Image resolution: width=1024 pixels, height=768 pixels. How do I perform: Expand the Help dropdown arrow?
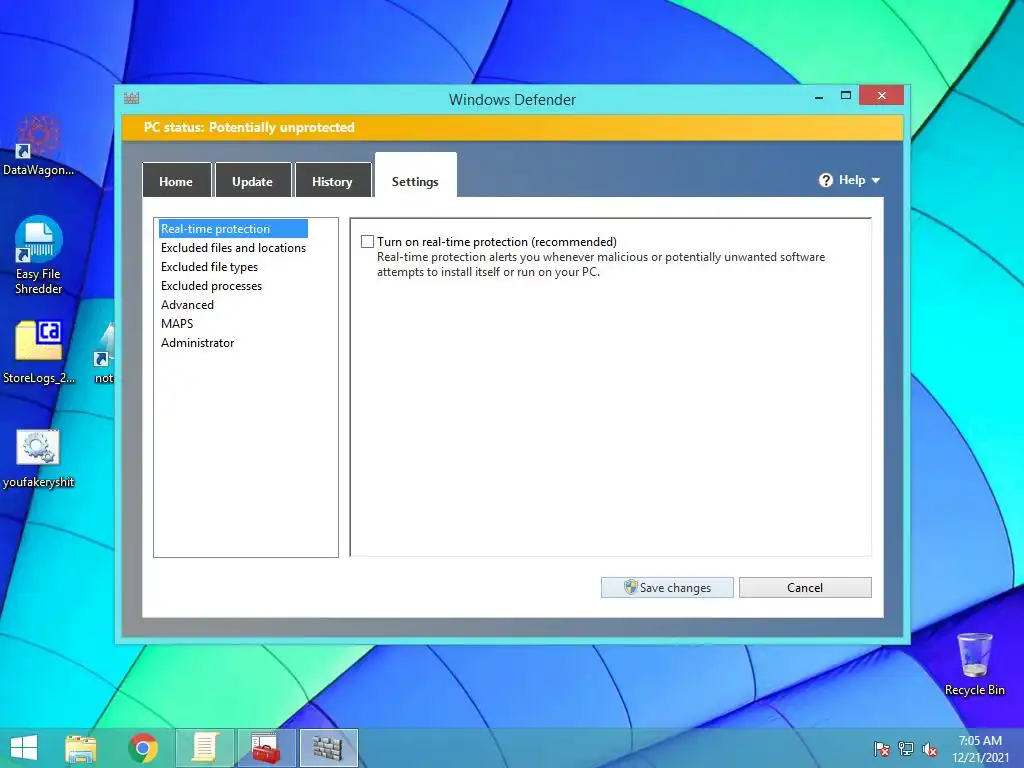pos(876,180)
